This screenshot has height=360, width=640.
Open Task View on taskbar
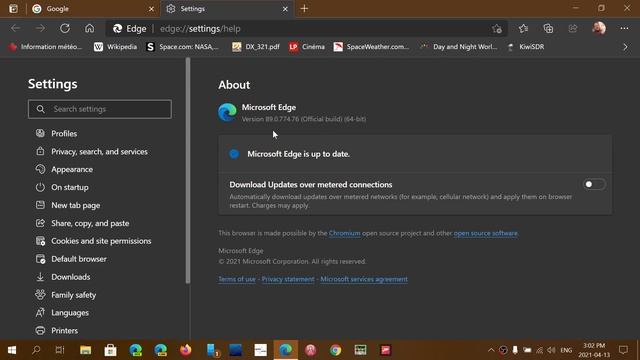point(60,350)
